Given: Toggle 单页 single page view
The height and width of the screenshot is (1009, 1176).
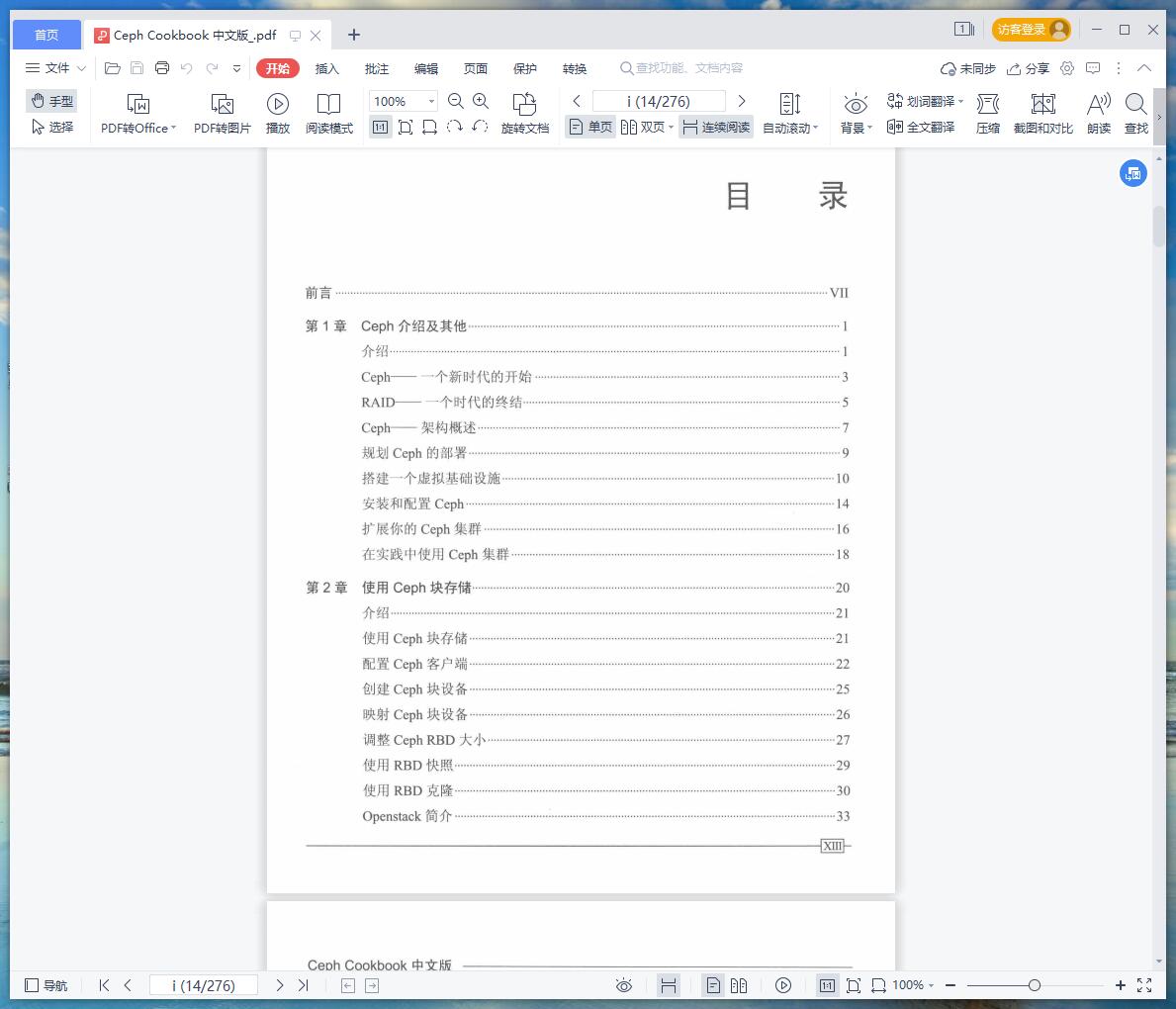Looking at the screenshot, I should tap(591, 127).
